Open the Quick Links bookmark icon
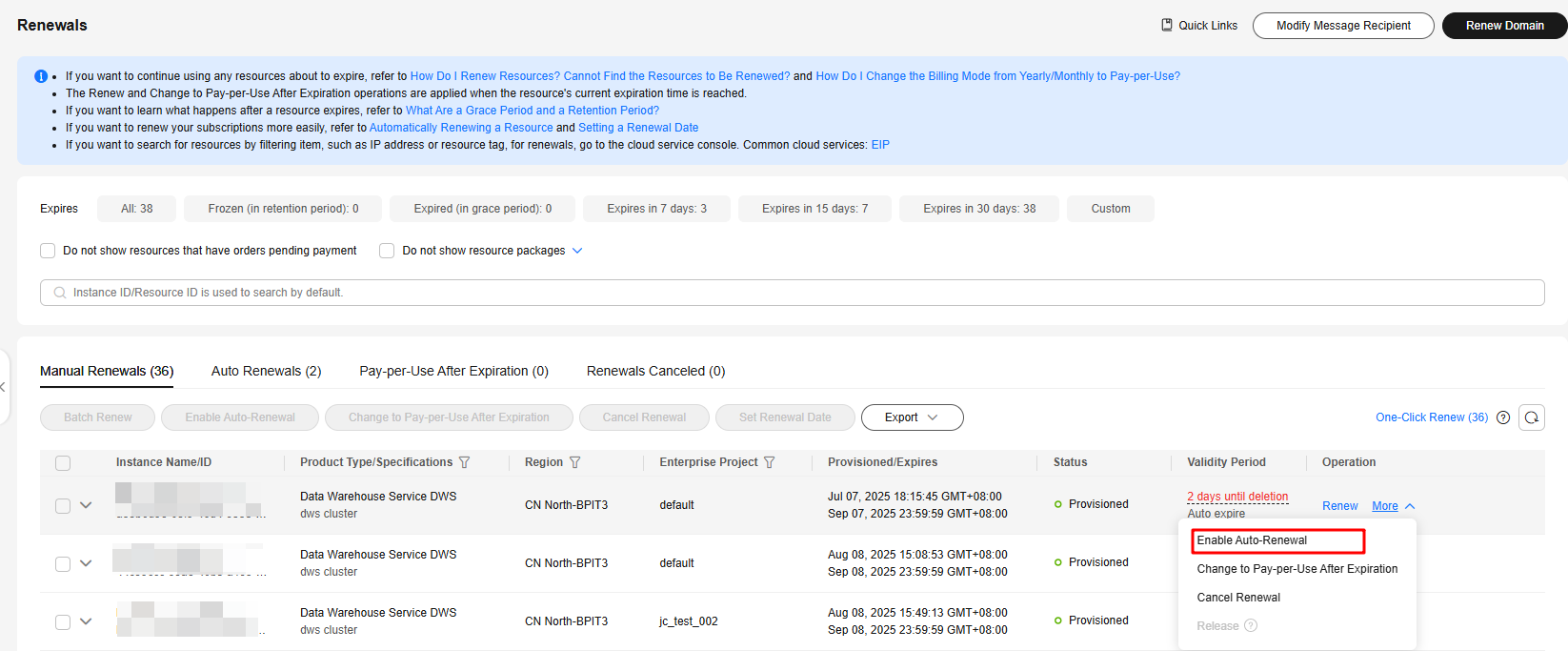 1167,25
